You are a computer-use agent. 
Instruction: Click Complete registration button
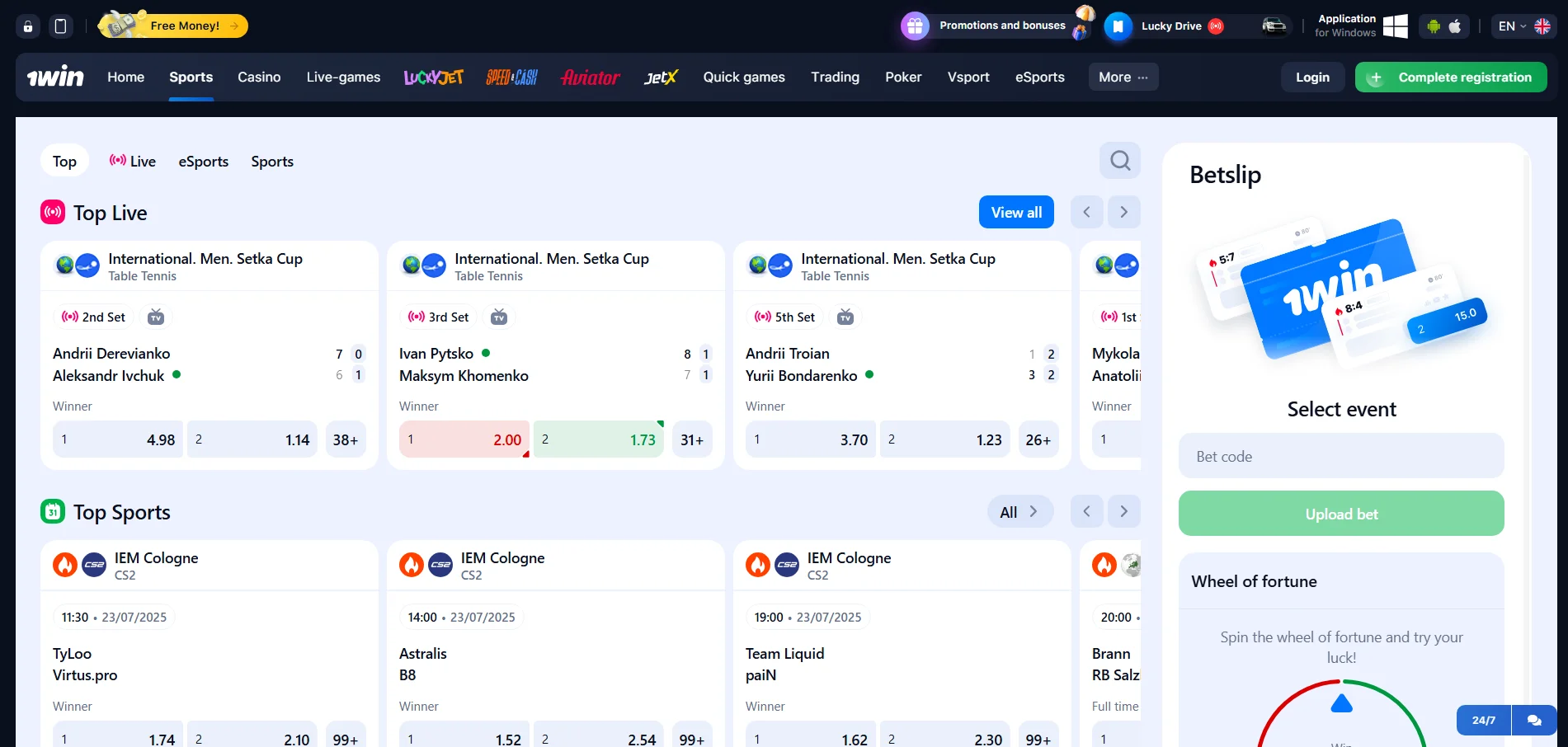pos(1451,77)
